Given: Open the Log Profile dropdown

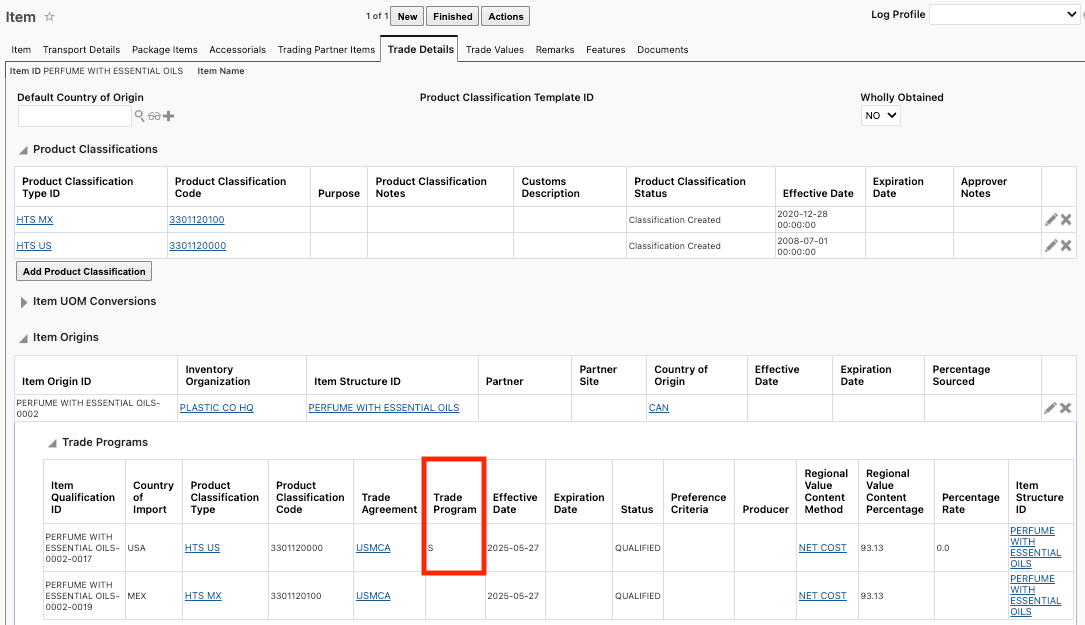Looking at the screenshot, I should click(1003, 14).
